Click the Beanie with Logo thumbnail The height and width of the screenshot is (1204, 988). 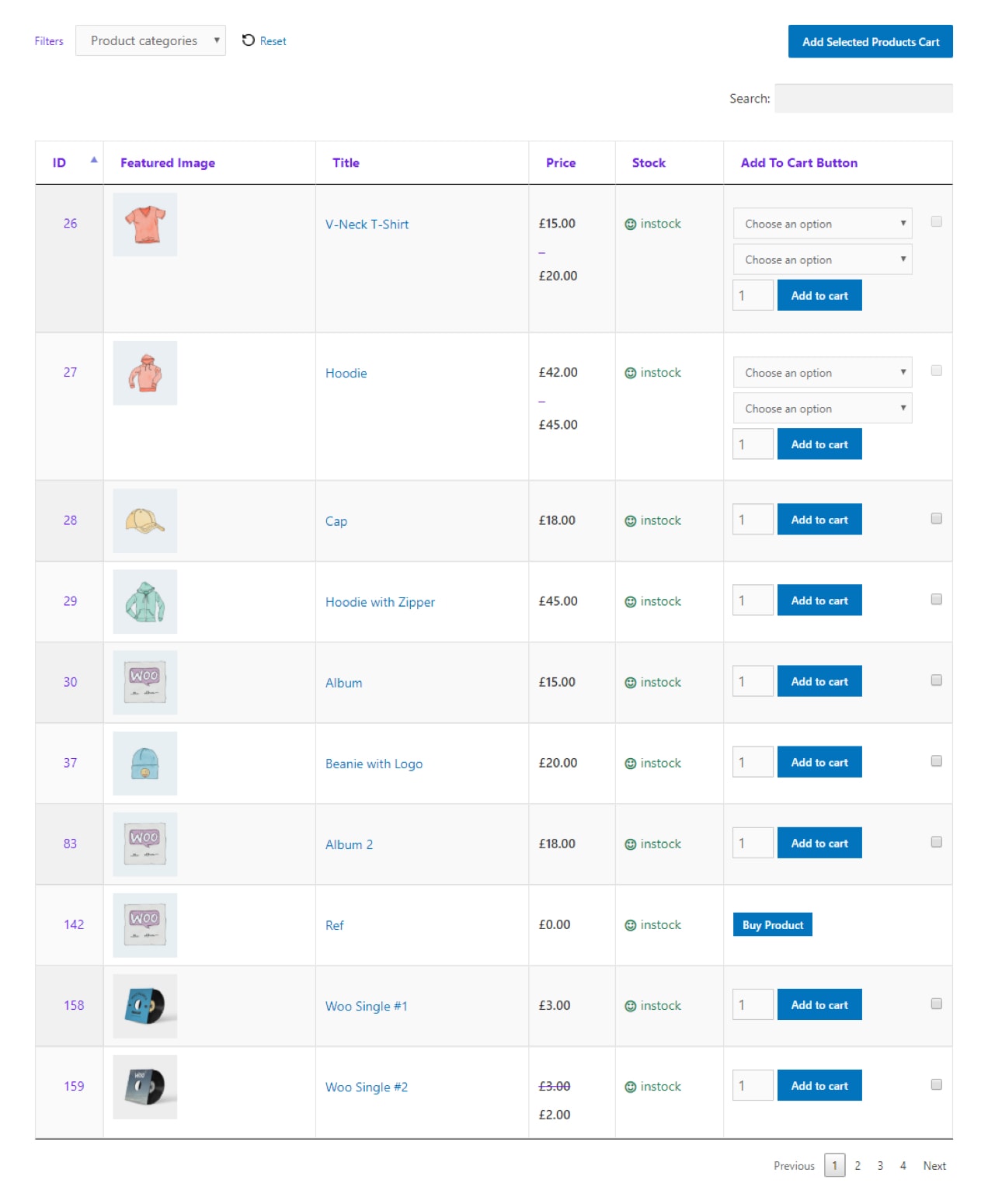144,764
